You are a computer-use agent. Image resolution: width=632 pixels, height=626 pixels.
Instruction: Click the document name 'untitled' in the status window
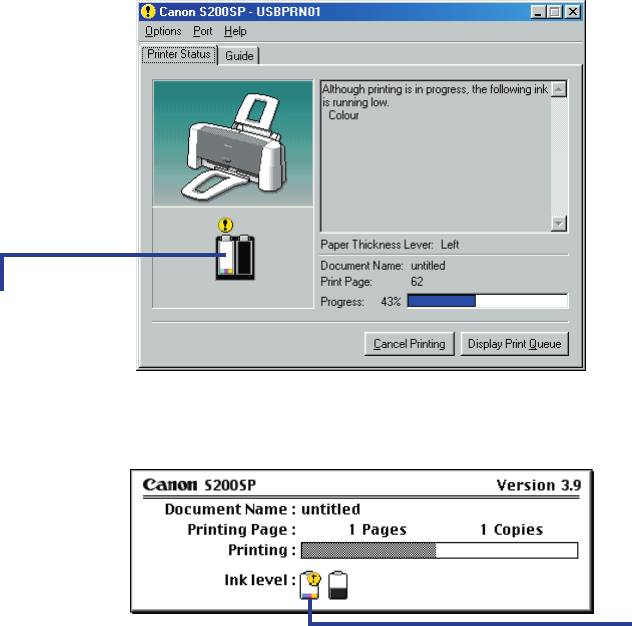428,266
